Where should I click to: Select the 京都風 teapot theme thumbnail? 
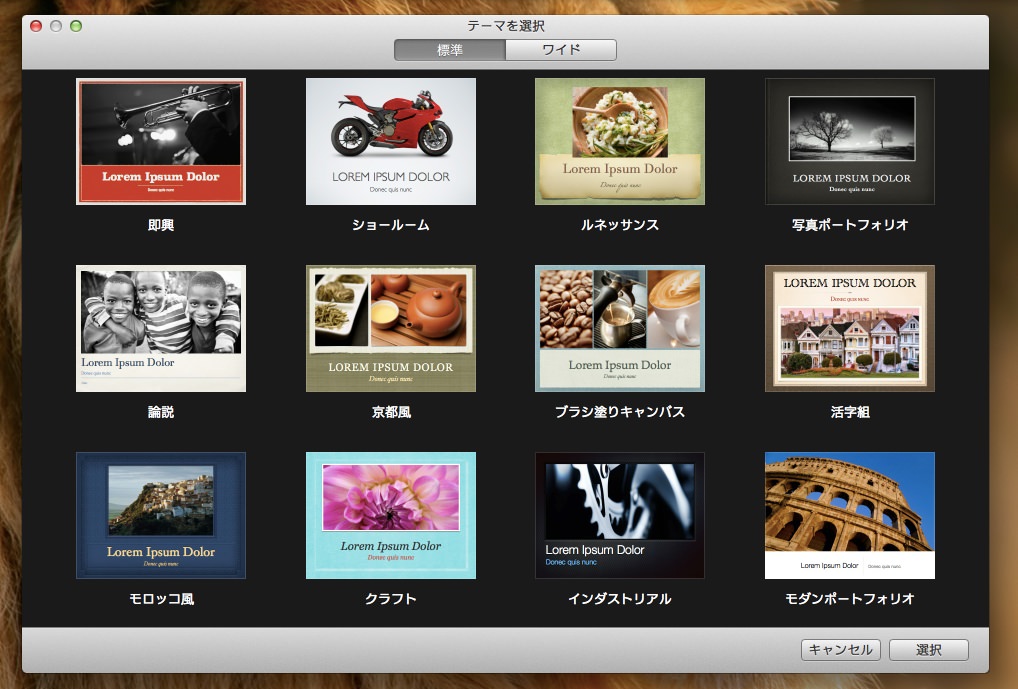click(390, 328)
